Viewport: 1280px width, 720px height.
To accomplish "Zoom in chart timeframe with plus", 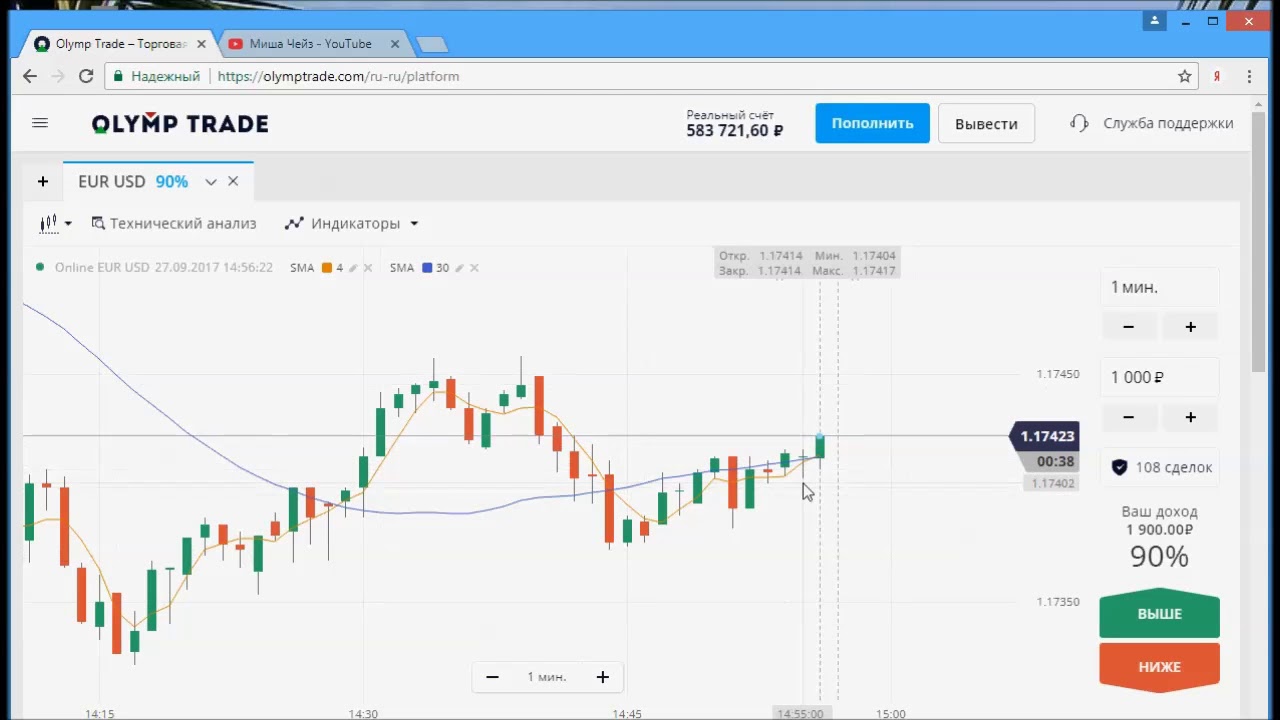I will point(602,677).
